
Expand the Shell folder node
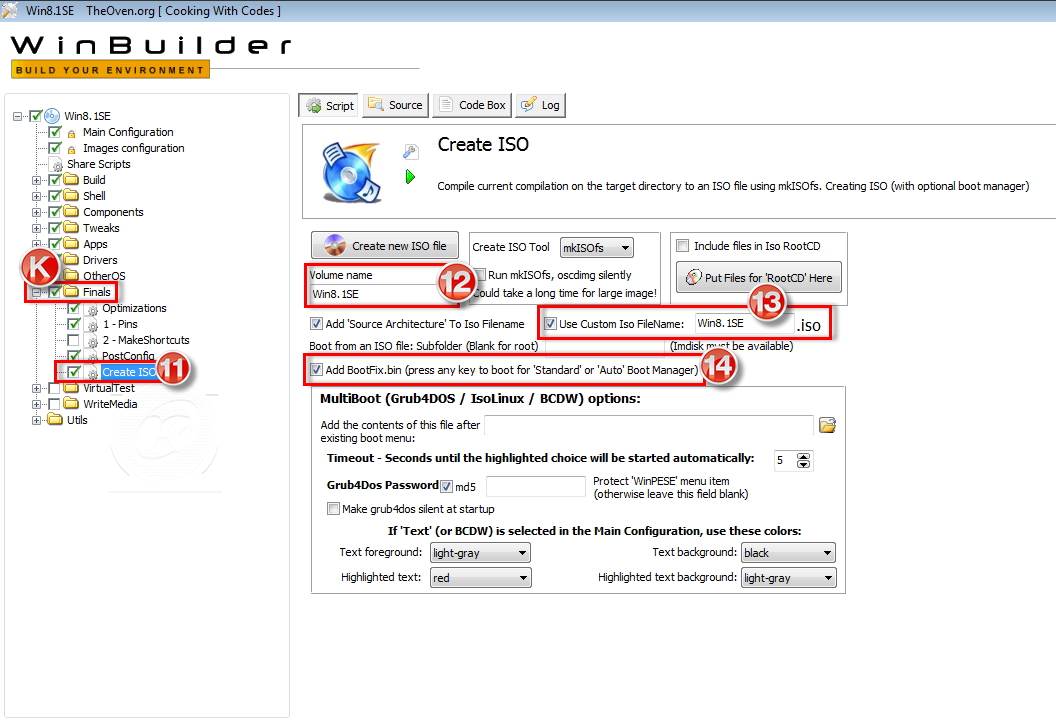(x=36, y=197)
